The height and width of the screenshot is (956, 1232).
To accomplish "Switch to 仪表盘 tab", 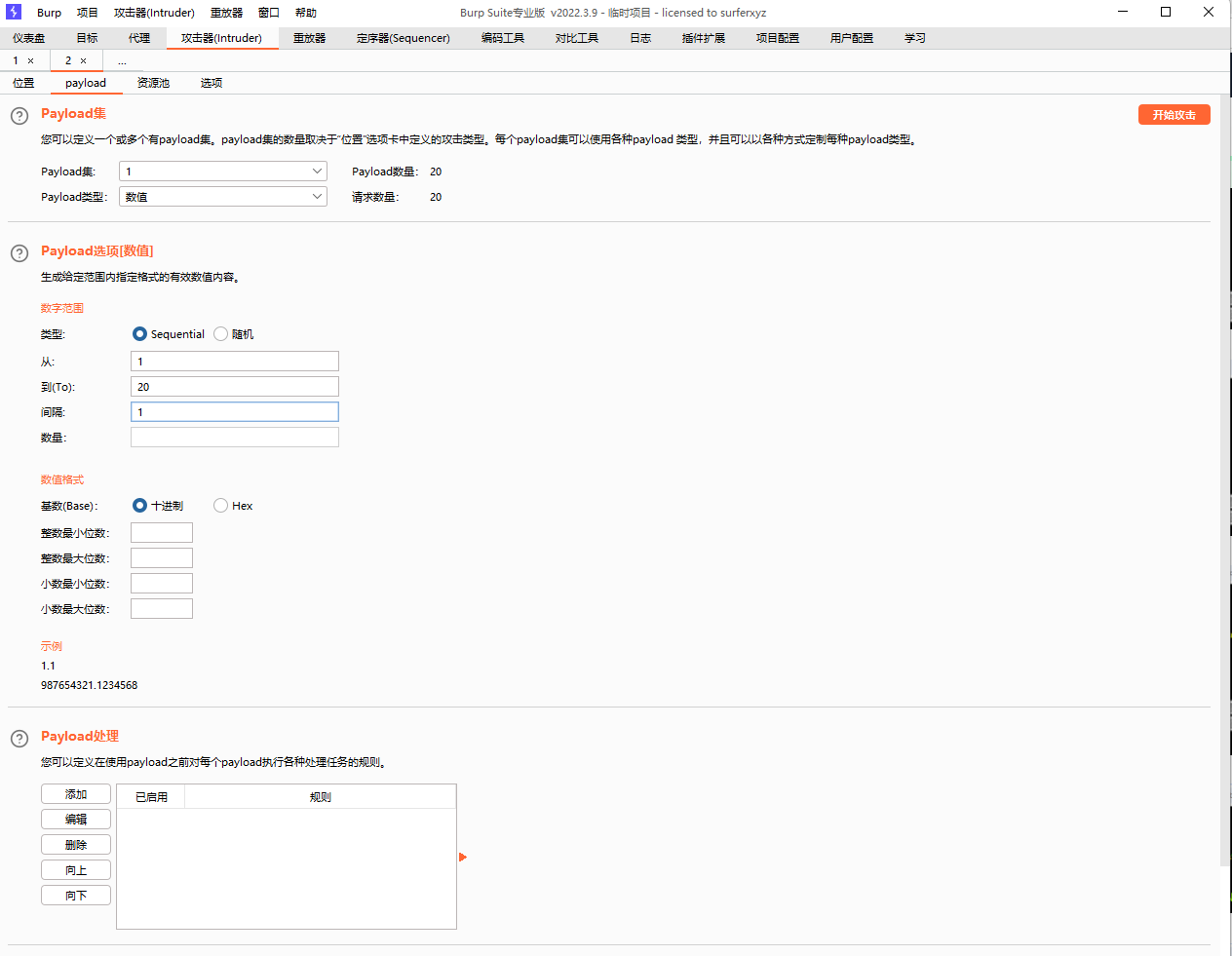I will [29, 38].
